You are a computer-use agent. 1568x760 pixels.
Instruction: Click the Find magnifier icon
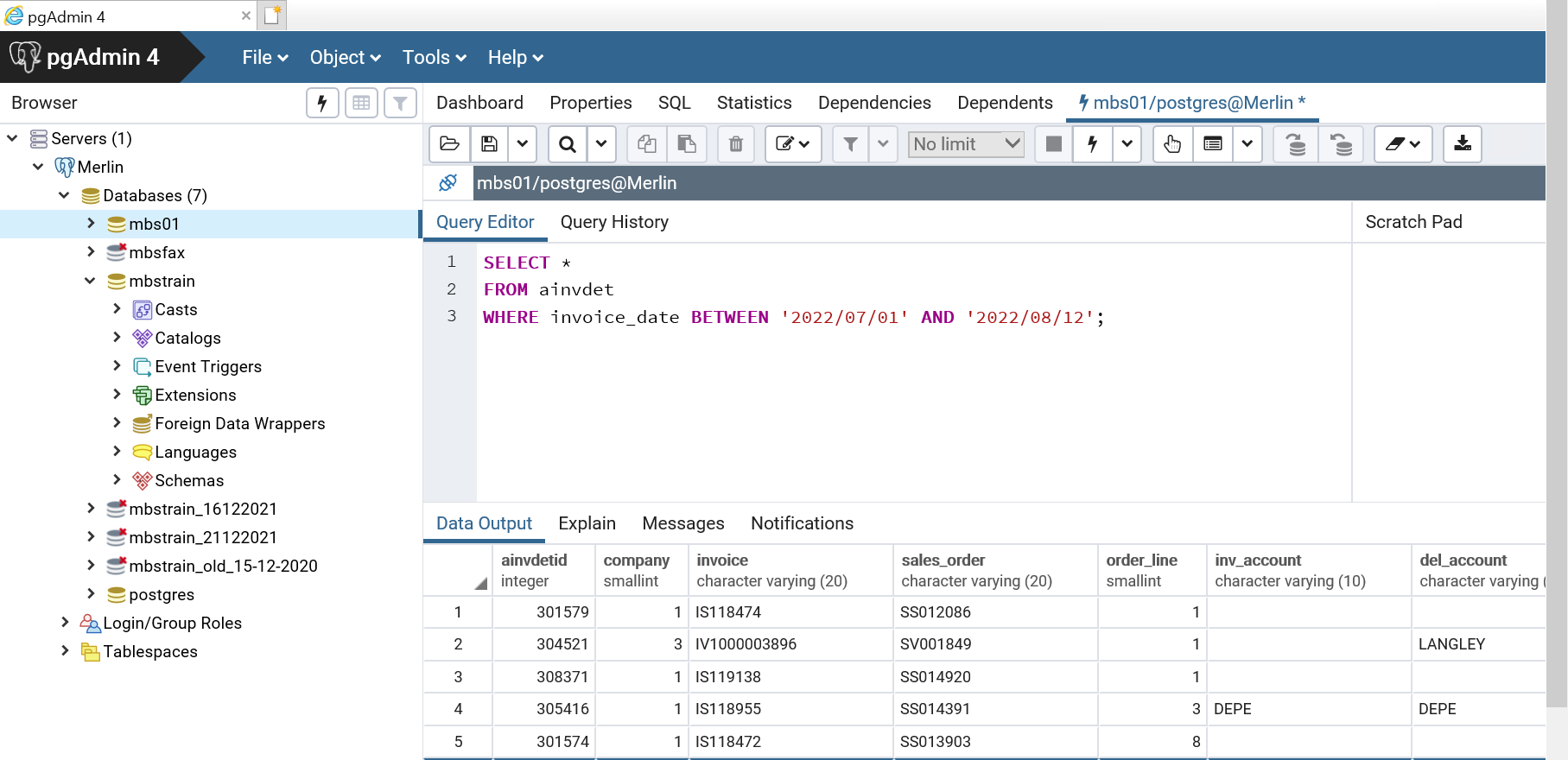click(x=568, y=144)
